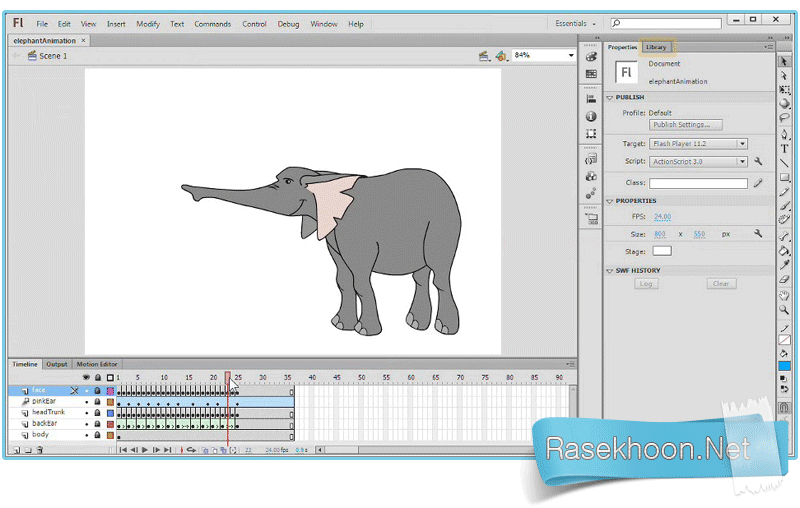The width and height of the screenshot is (800, 508).
Task: Toggle visibility dot of body layer
Action: pyautogui.click(x=87, y=435)
